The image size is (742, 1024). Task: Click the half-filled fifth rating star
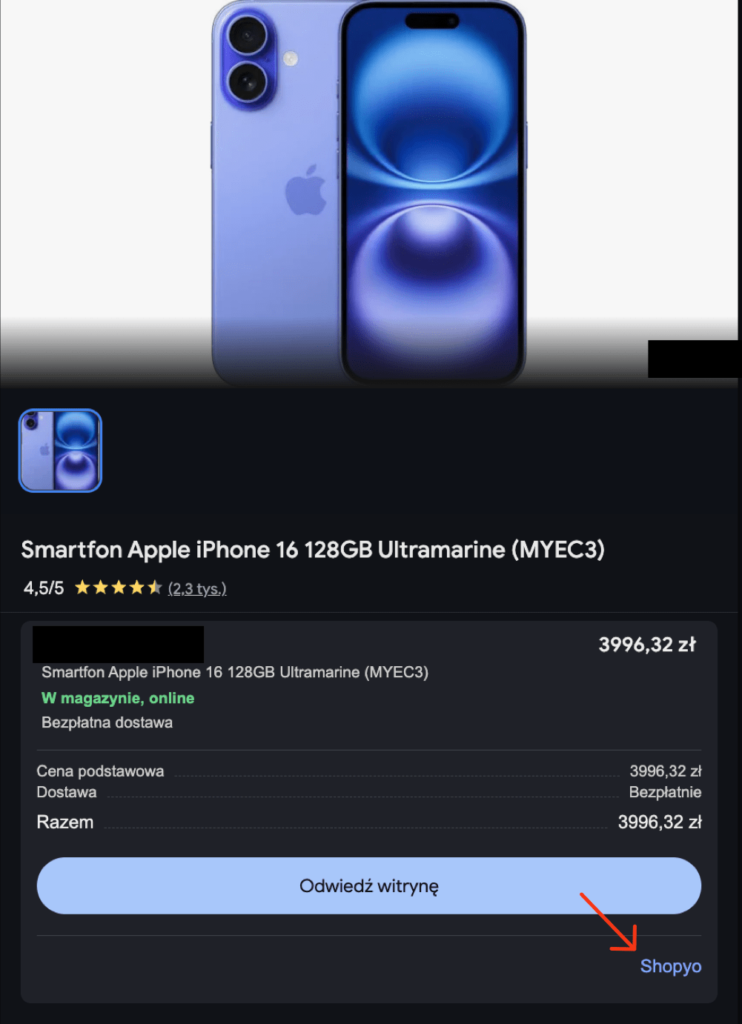click(155, 588)
